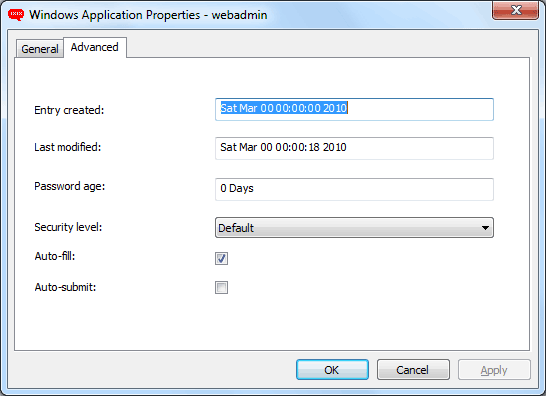Open the Security level dropdown
This screenshot has height=396, width=546.
tap(354, 228)
